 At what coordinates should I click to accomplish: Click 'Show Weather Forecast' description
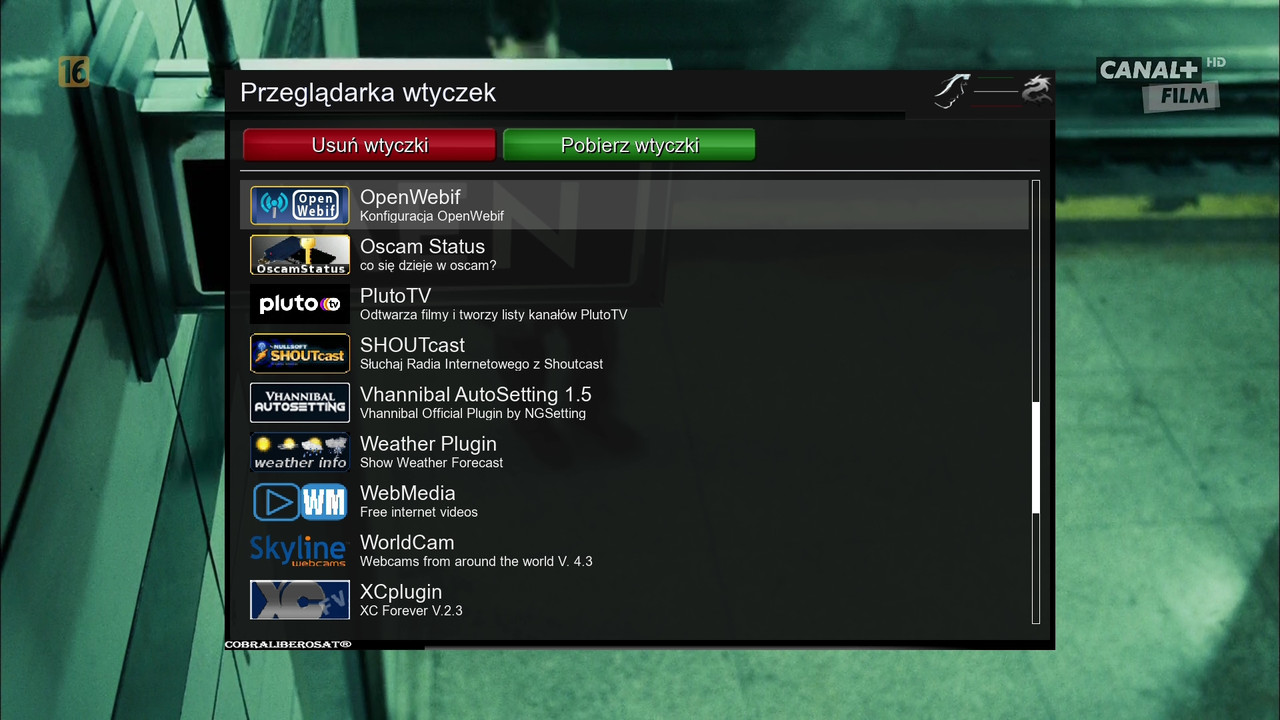[x=431, y=463]
